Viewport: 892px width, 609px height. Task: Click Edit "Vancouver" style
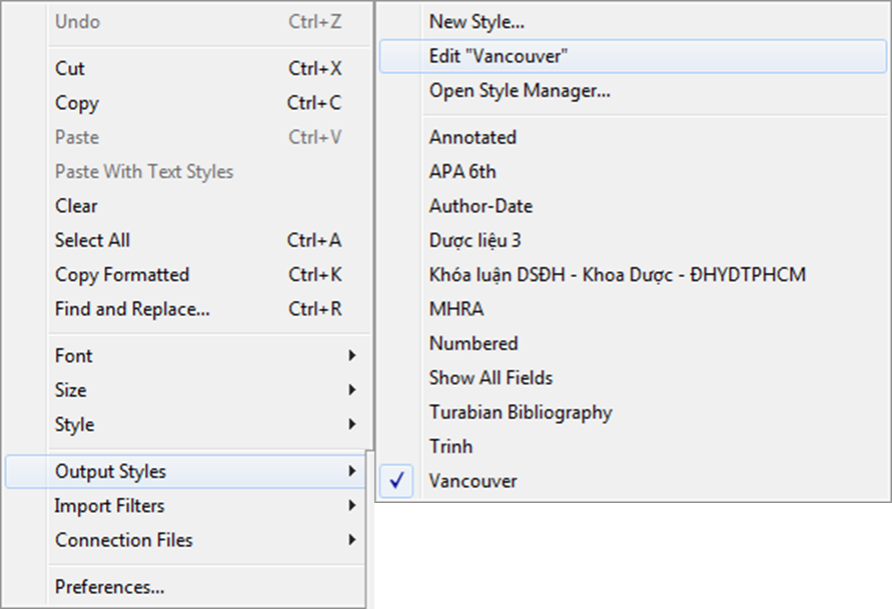tap(633, 56)
